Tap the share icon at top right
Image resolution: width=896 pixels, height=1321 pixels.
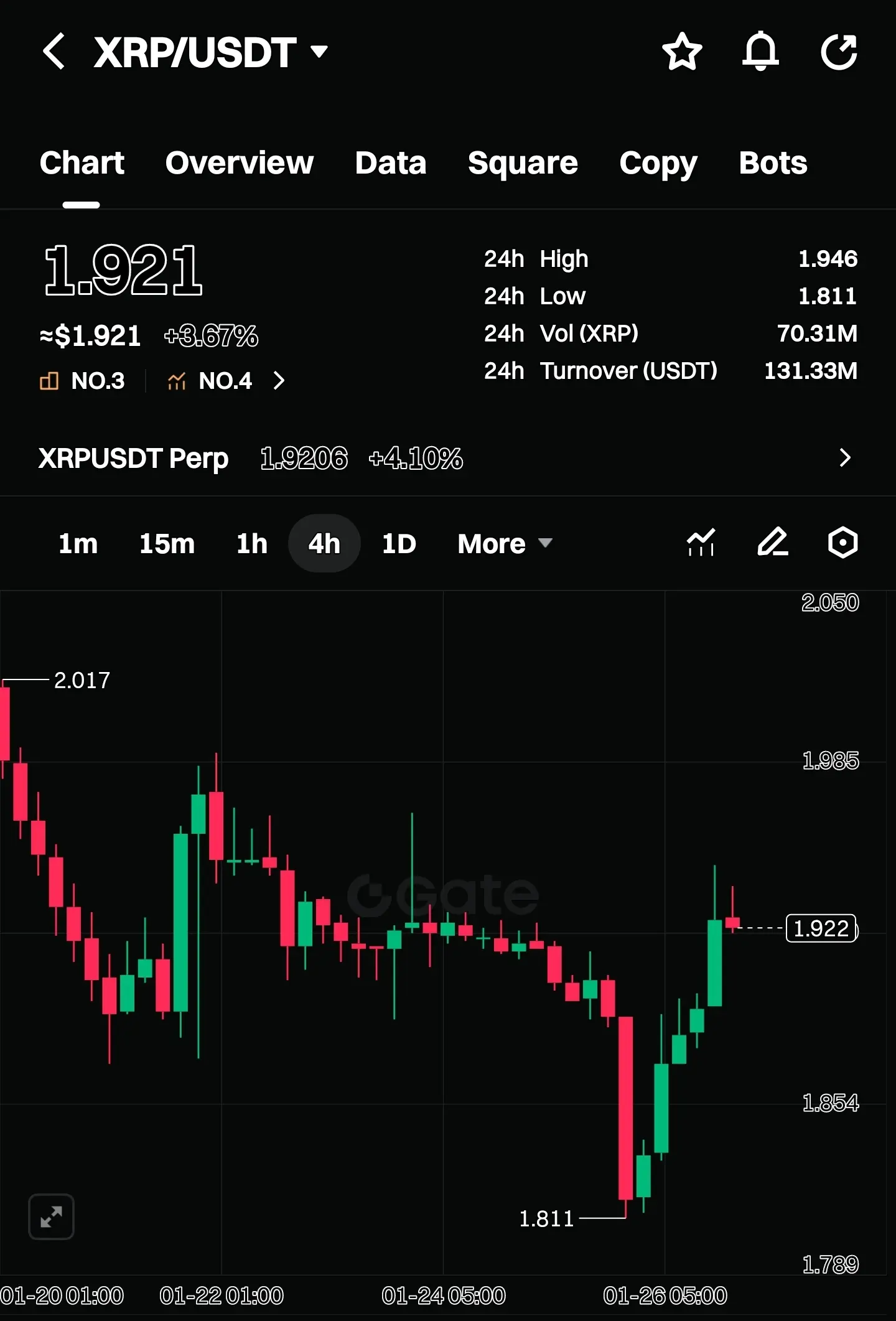[x=839, y=51]
